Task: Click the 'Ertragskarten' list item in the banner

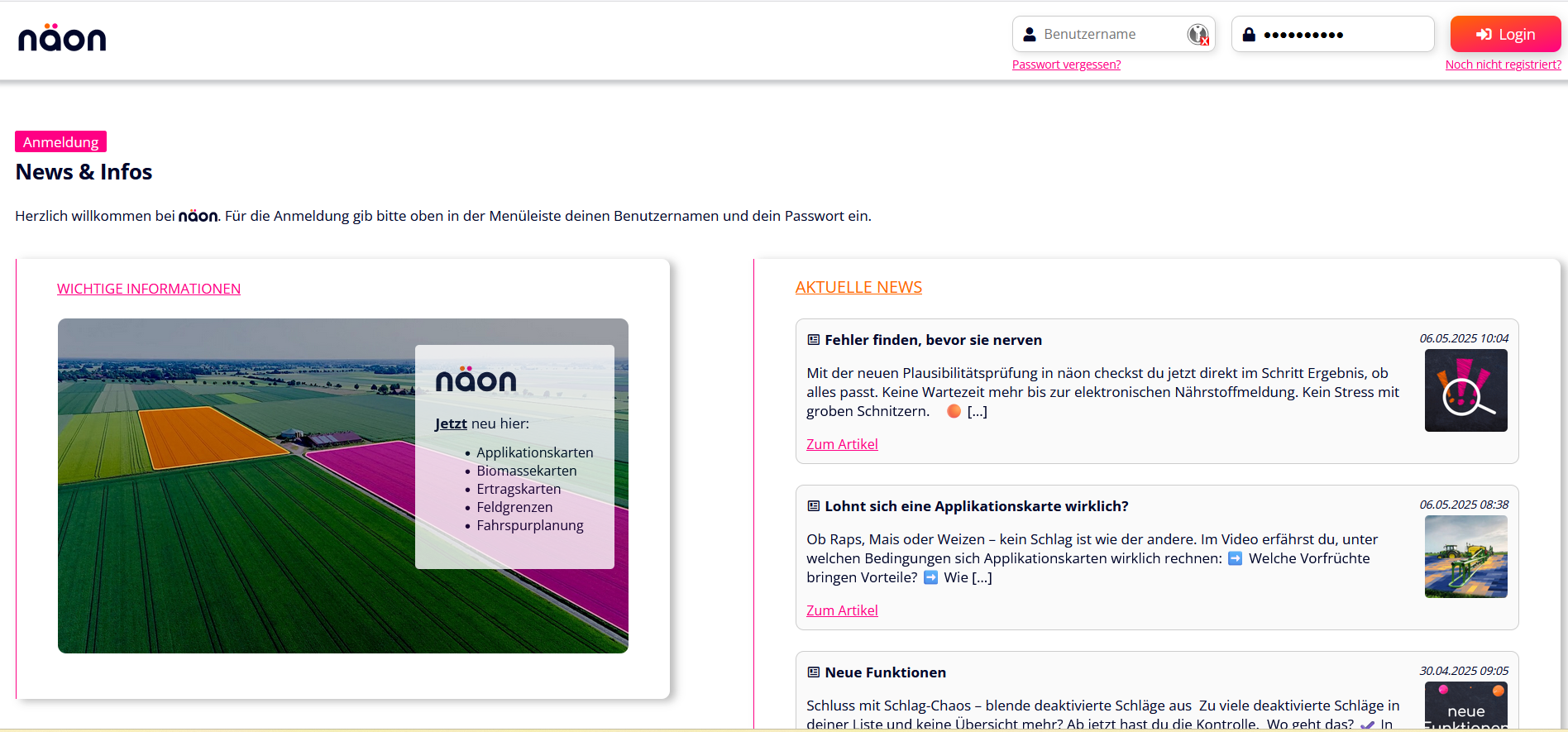Action: tap(519, 489)
